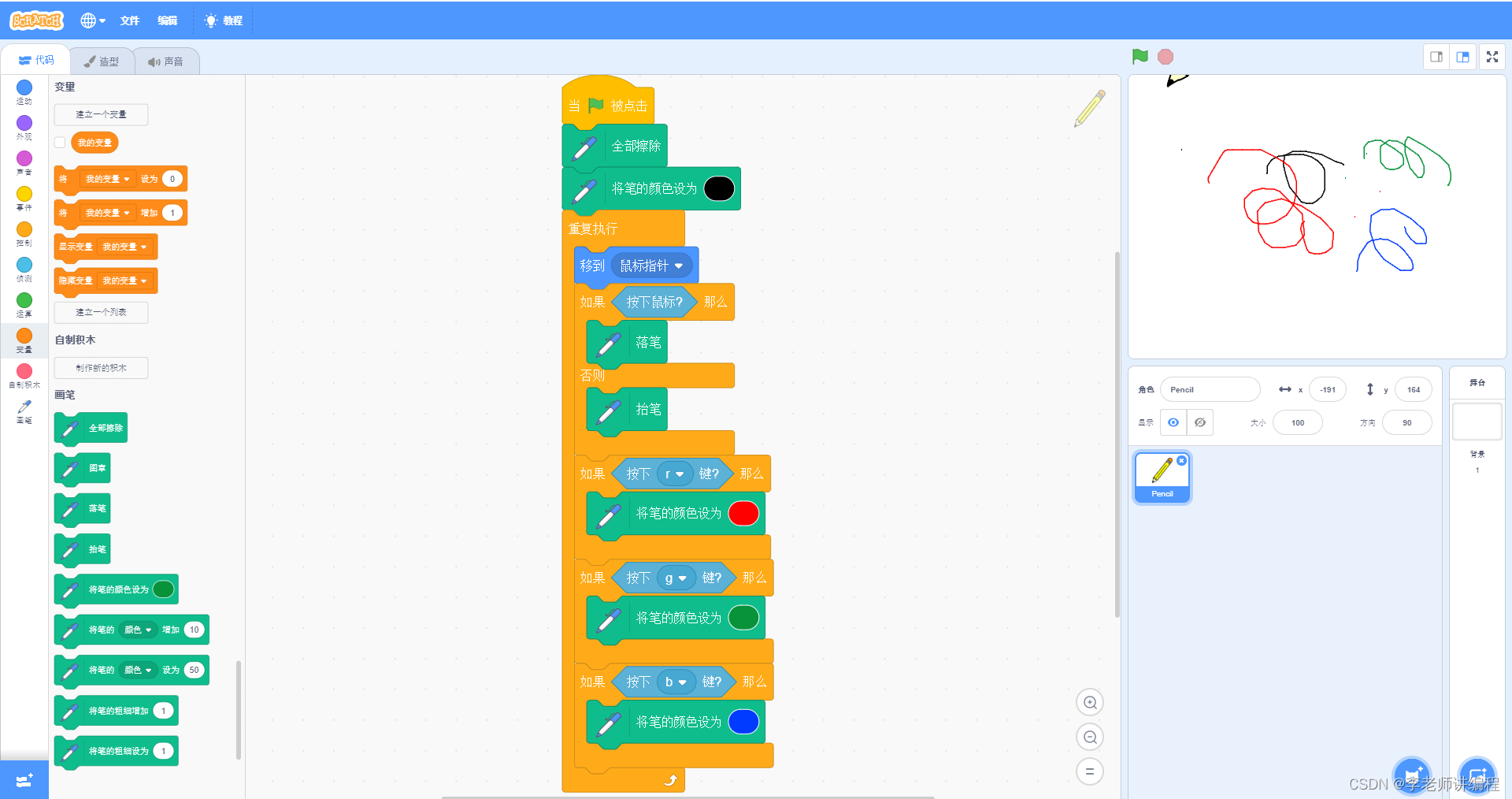This screenshot has height=799, width=1512.
Task: Click the choose a sprite button
Action: pyautogui.click(x=1411, y=775)
